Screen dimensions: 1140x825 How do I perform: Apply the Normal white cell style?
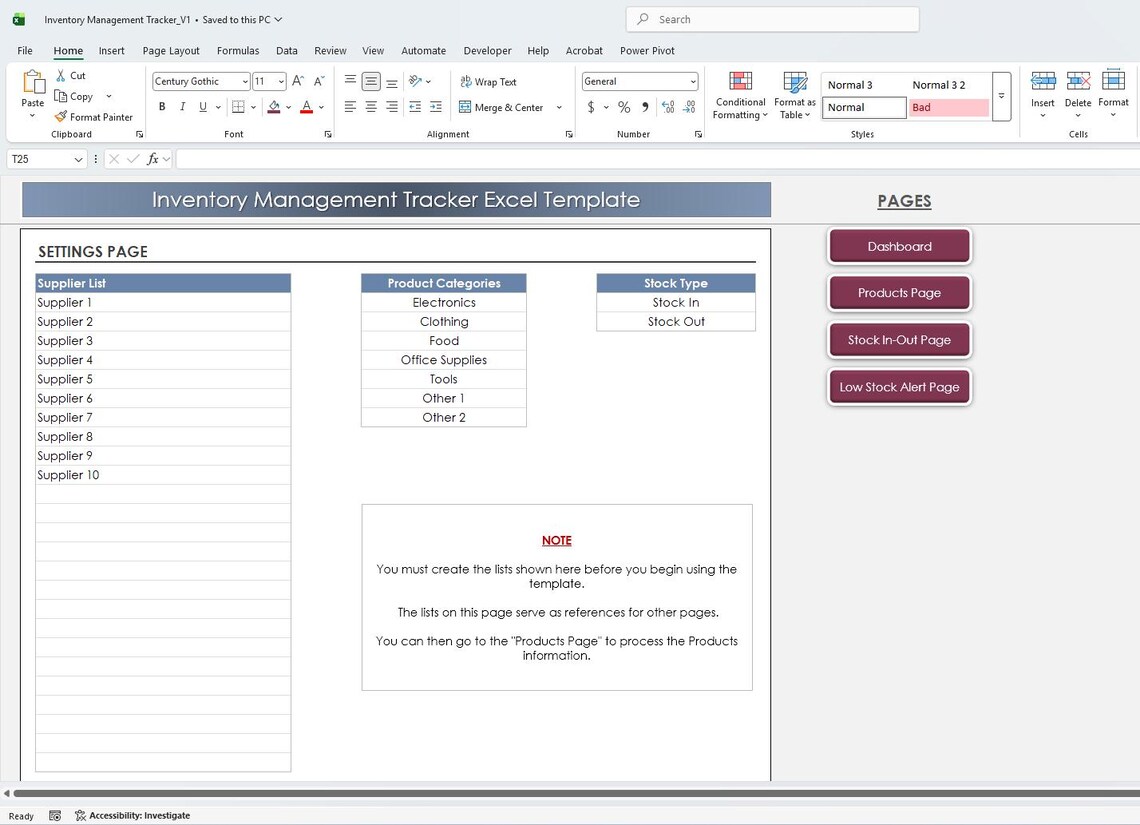point(864,108)
